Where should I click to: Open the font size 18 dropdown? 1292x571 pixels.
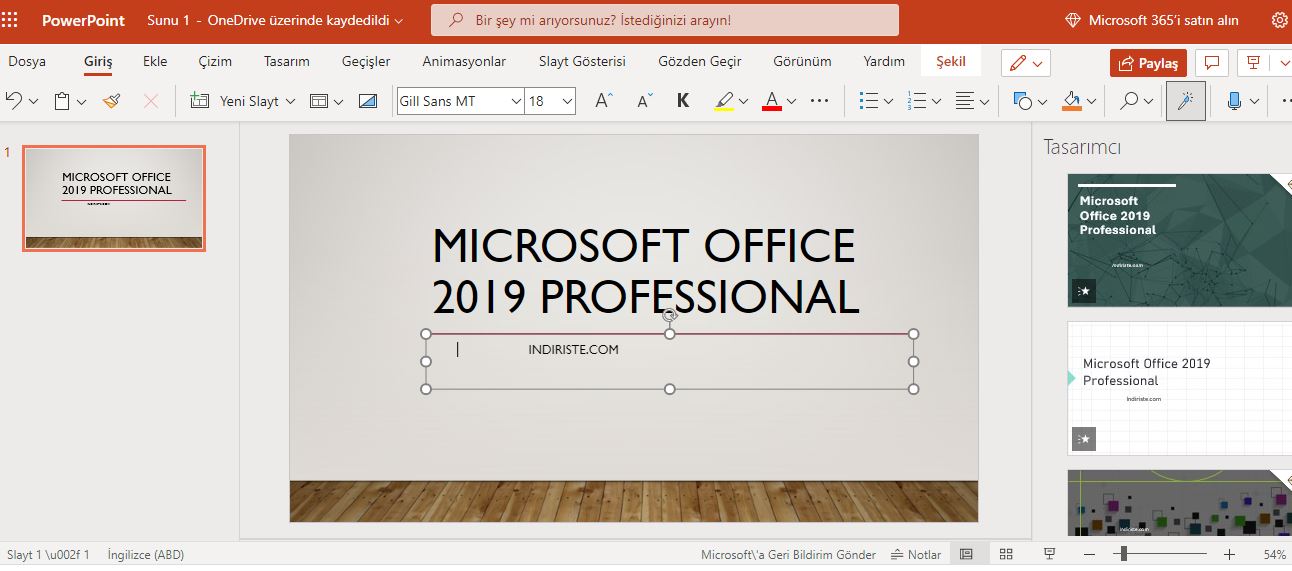(x=568, y=101)
